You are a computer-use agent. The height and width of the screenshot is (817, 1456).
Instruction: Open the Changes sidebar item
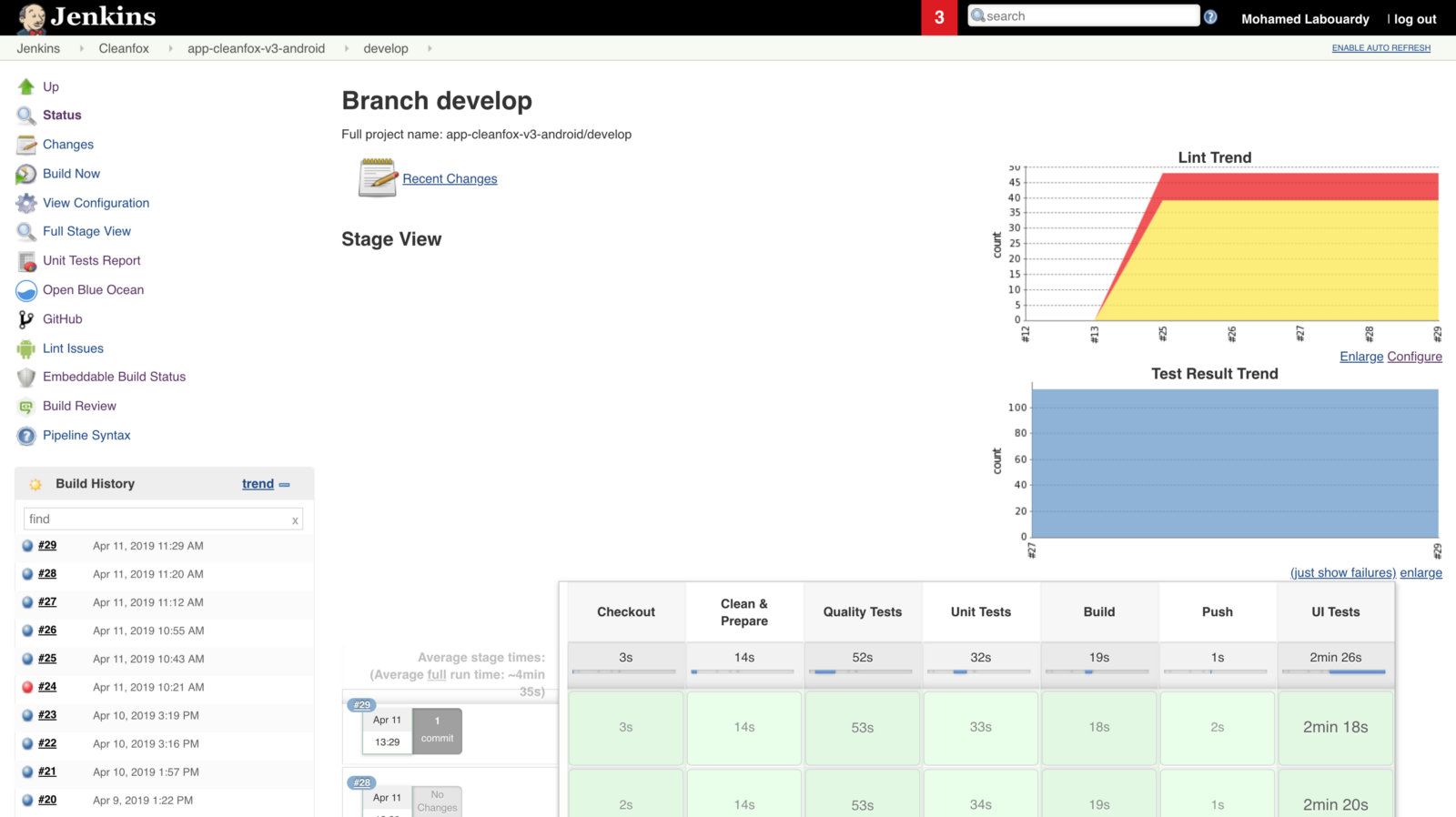point(68,145)
